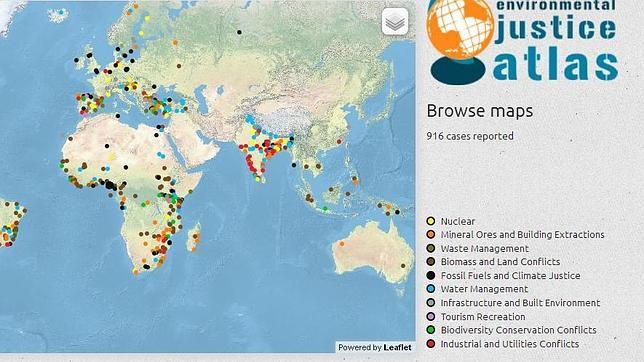Viewport: 644px width, 362px height.
Task: Filter by Infrastructure and Built Environment
Action: coord(520,303)
